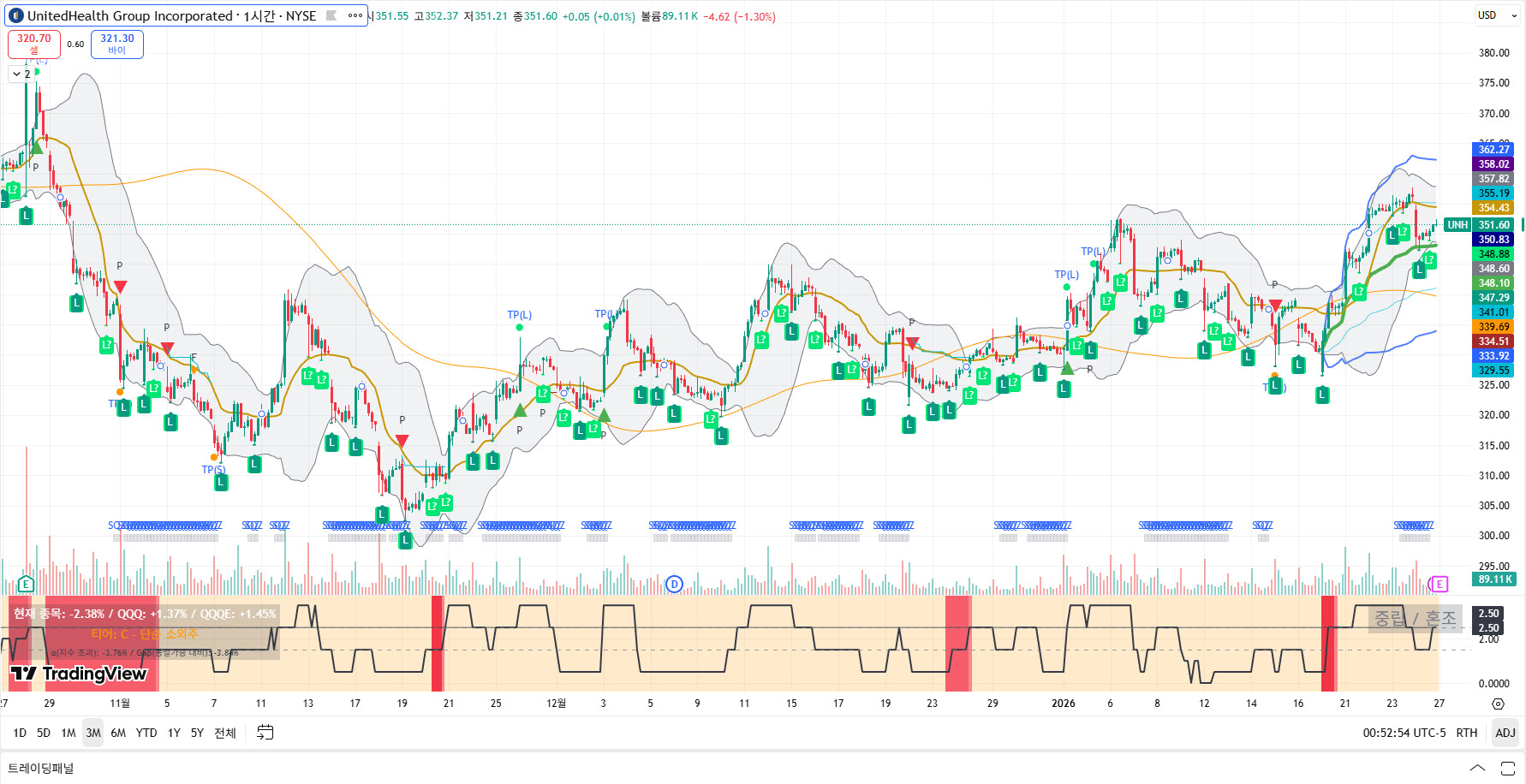Click the red 320.70 sell button
The image size is (1526, 784).
click(x=34, y=44)
